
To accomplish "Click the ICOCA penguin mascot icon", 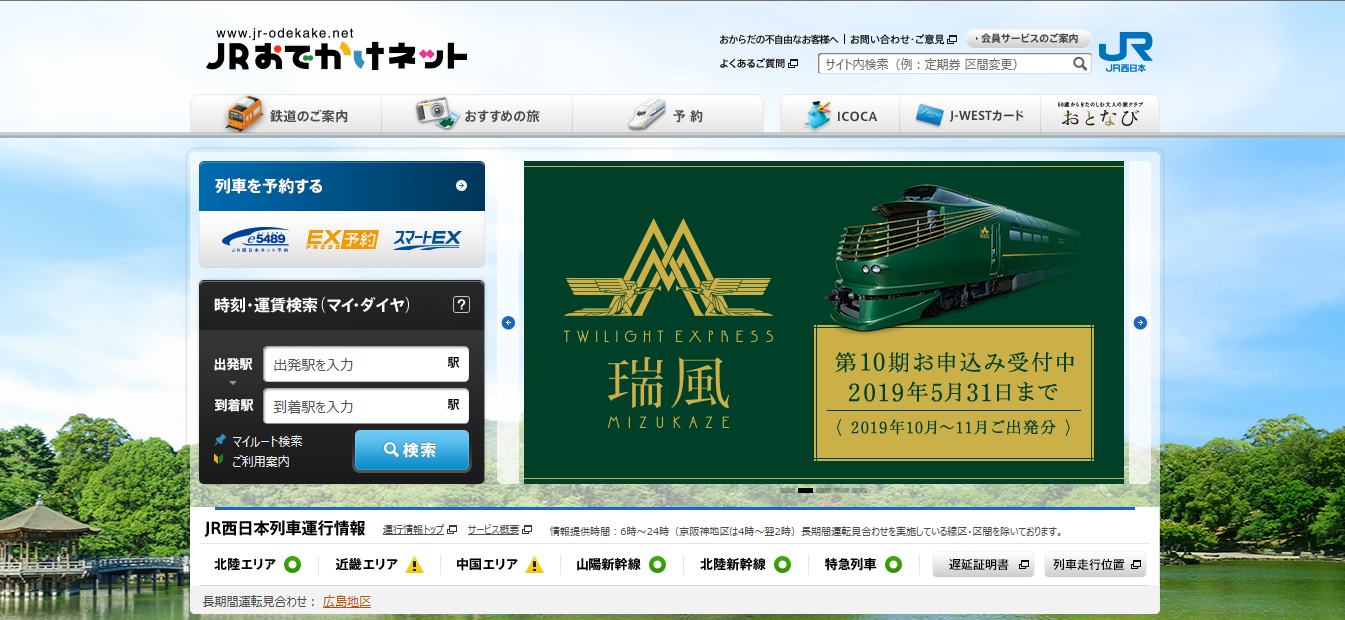I will pyautogui.click(x=819, y=114).
